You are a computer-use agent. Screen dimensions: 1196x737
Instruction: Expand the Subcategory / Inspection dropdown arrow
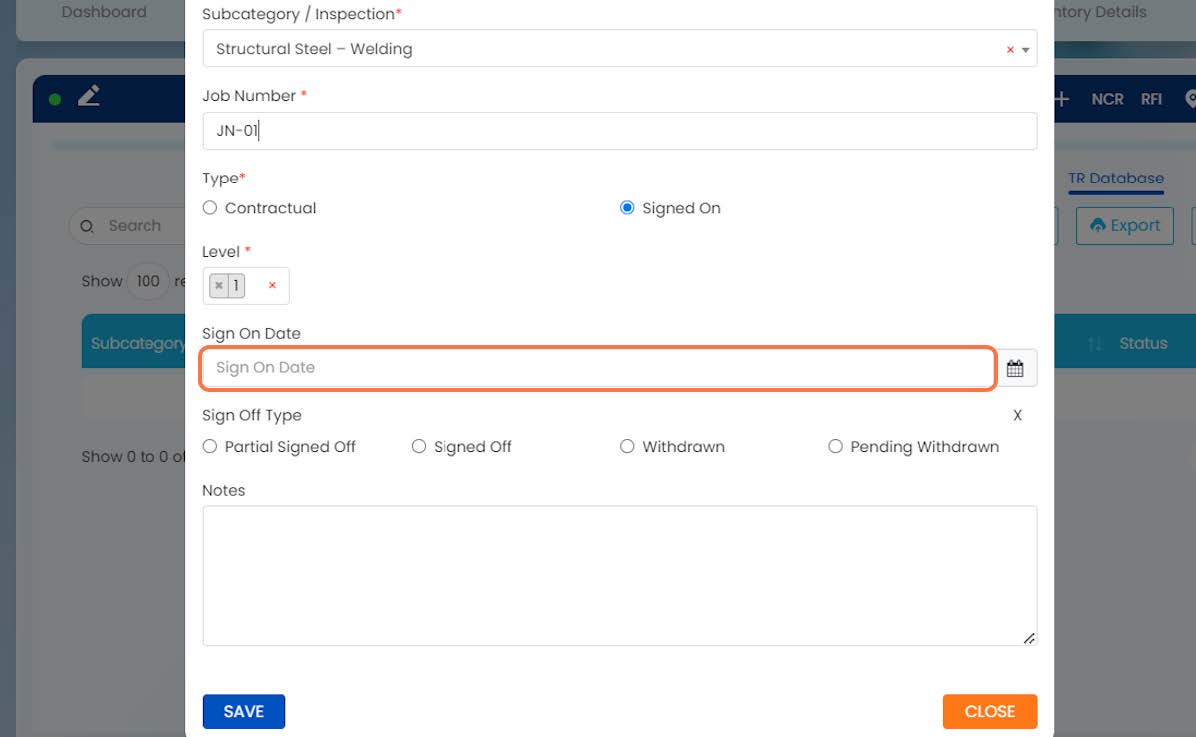tap(1026, 50)
